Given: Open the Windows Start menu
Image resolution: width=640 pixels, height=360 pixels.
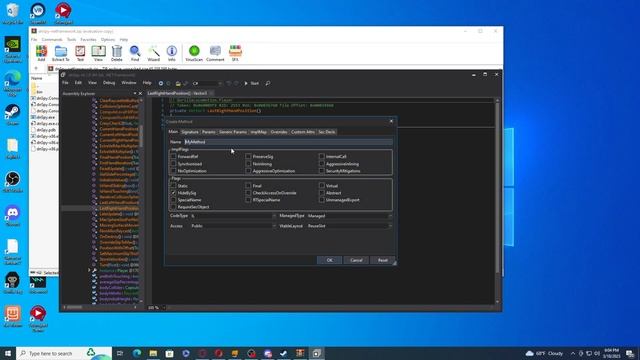Looking at the screenshot, I should 8,353.
